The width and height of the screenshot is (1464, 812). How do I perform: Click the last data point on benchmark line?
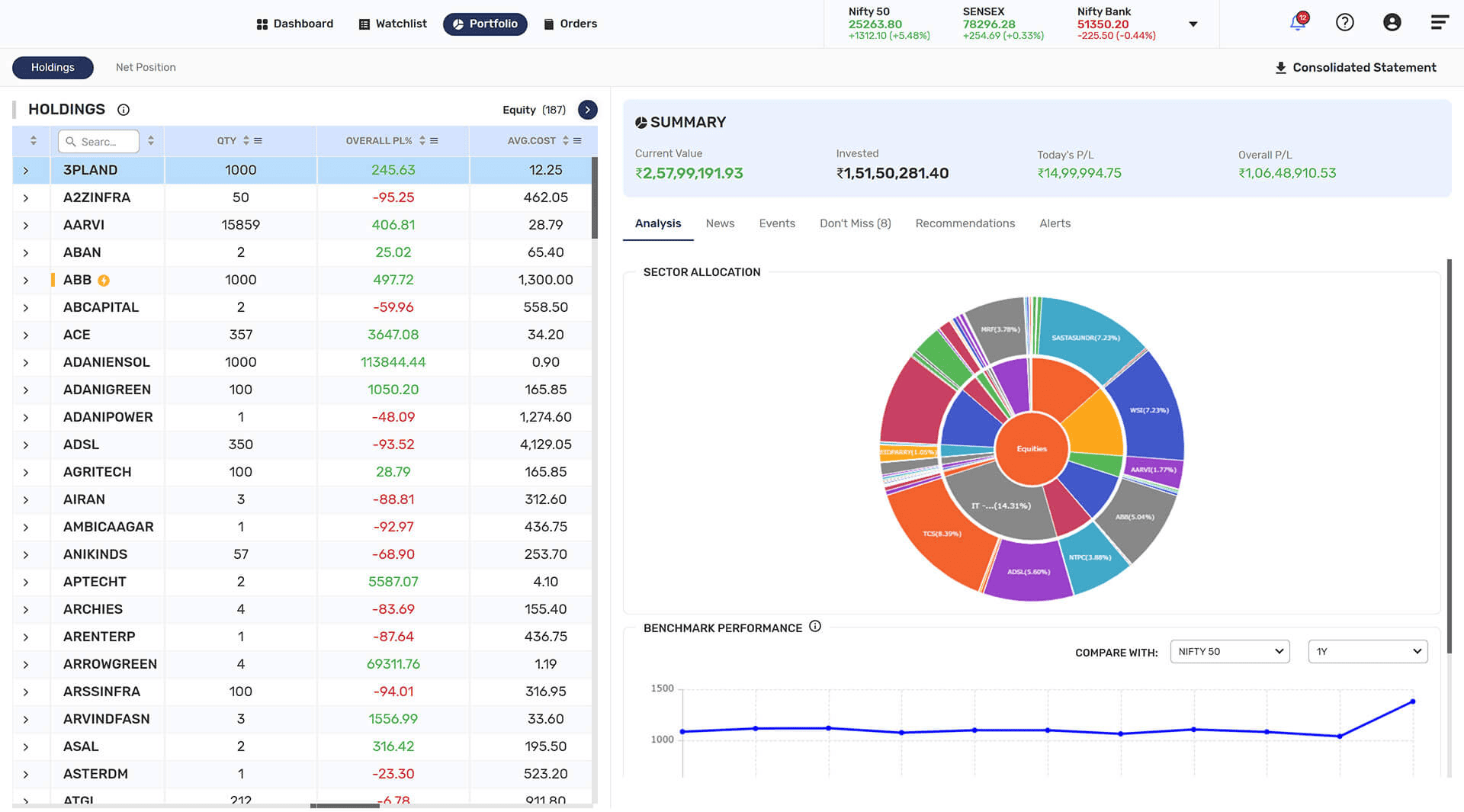click(1413, 701)
